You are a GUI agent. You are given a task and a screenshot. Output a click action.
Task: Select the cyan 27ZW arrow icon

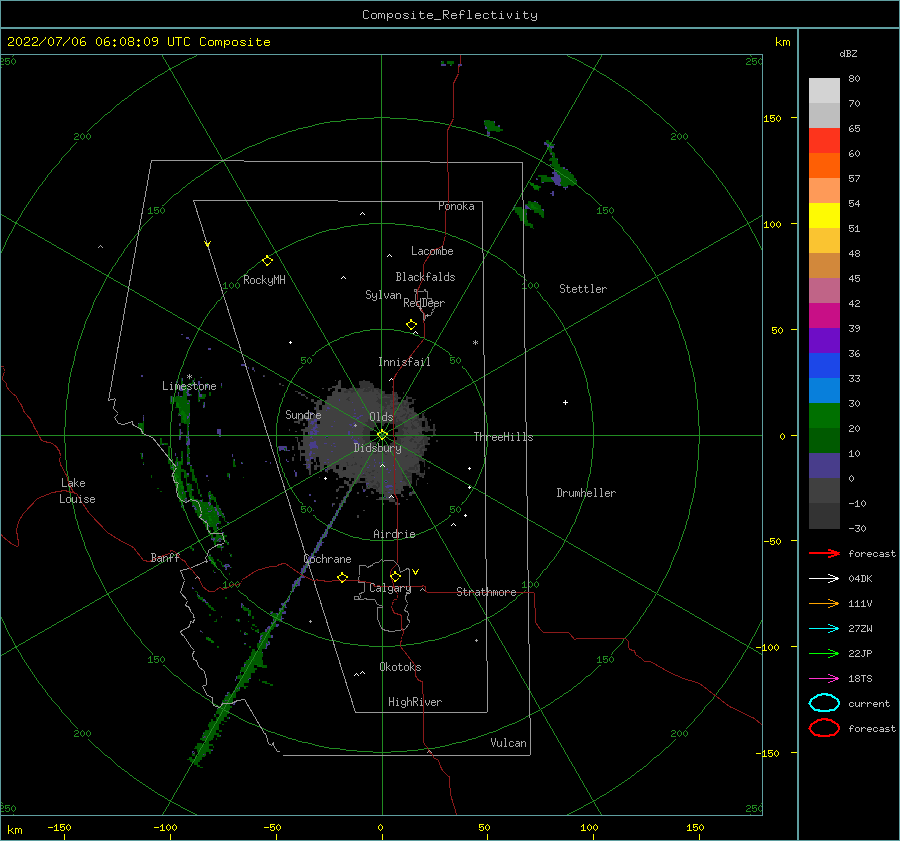(x=824, y=629)
